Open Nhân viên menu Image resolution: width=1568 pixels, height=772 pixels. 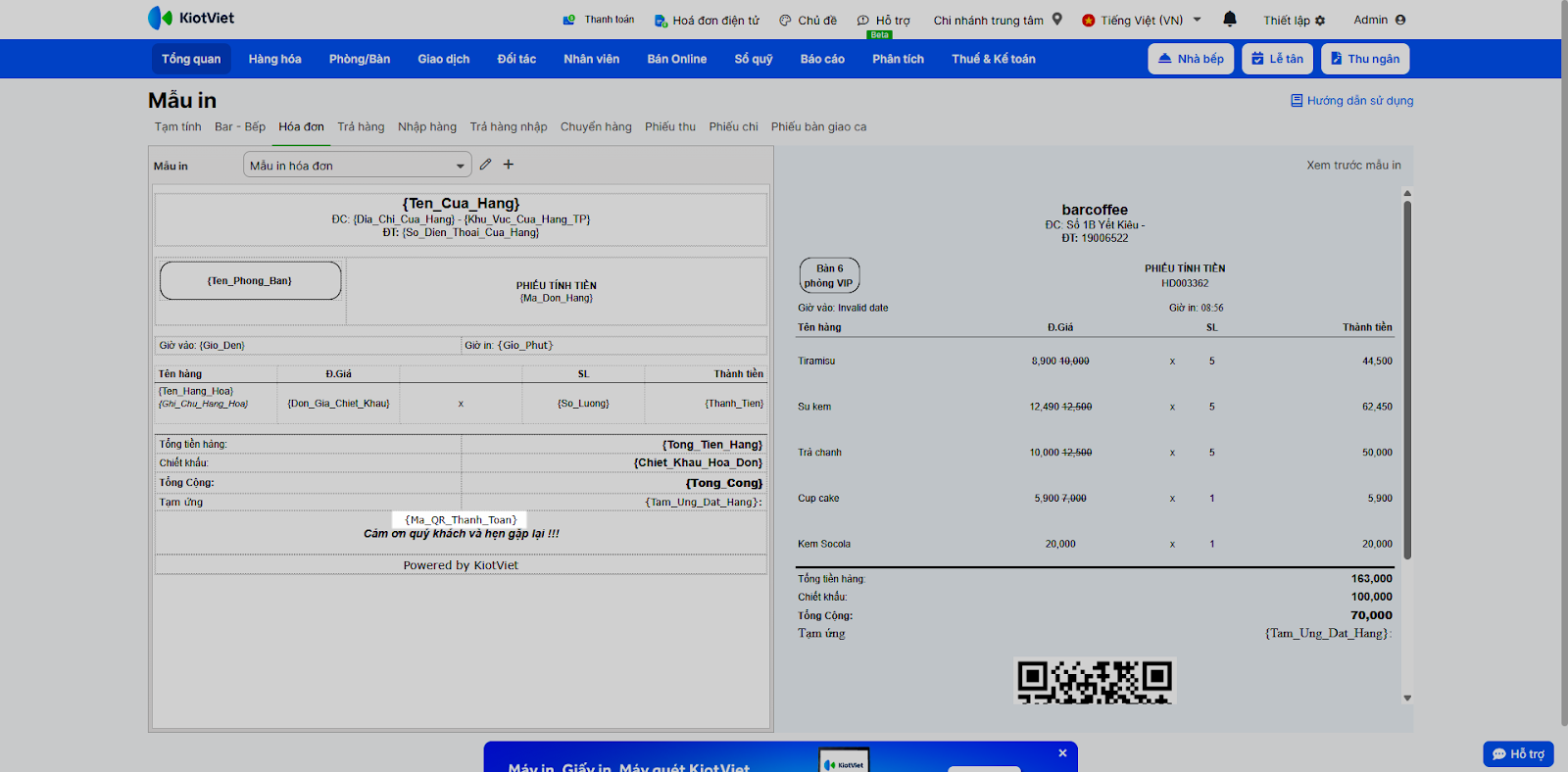(x=591, y=59)
